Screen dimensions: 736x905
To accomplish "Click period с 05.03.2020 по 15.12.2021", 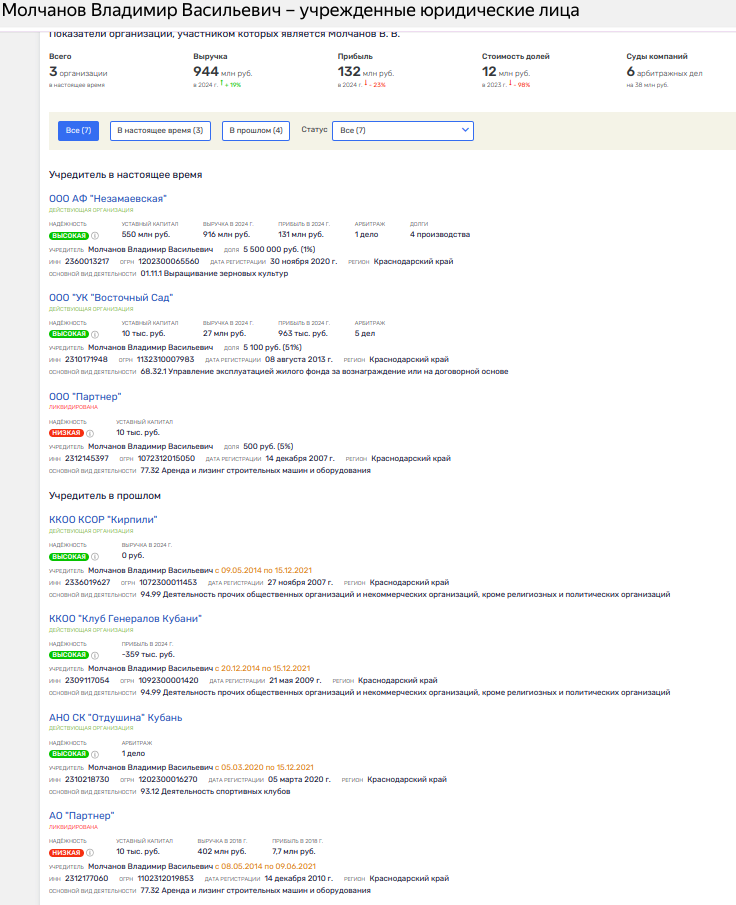I will coord(264,768).
